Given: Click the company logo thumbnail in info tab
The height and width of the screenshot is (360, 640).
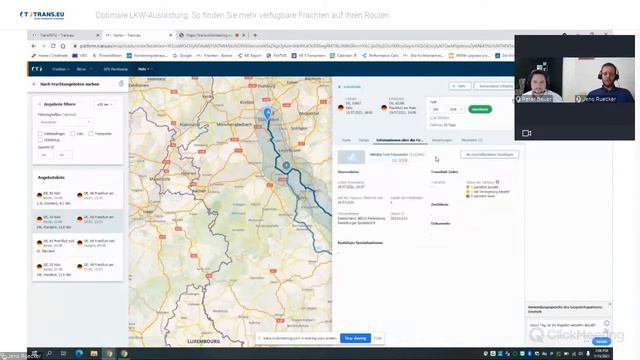Looking at the screenshot, I should [351, 157].
